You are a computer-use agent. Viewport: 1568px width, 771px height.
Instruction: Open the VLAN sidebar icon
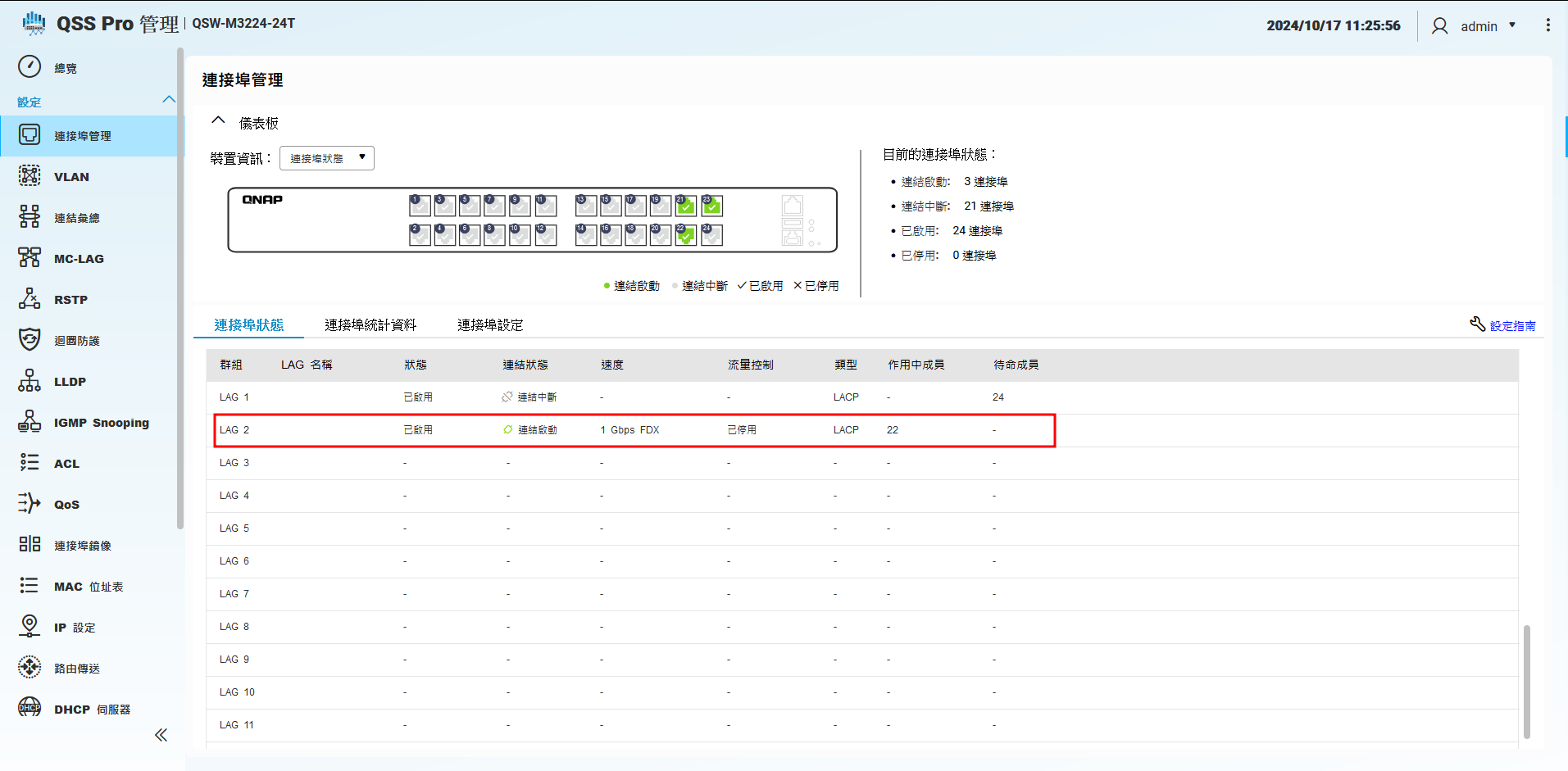pyautogui.click(x=30, y=175)
